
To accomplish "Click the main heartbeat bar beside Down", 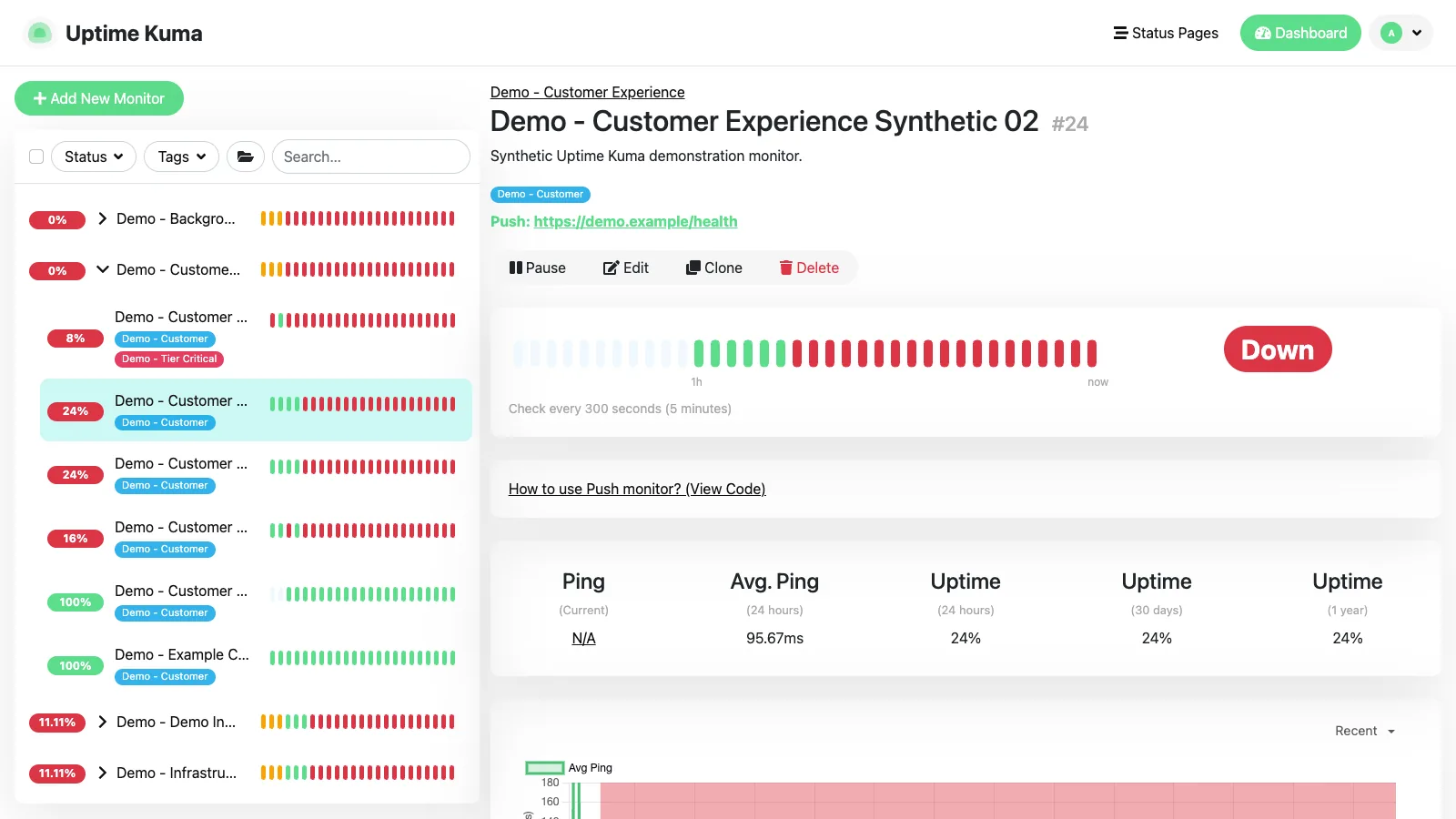I will click(805, 353).
